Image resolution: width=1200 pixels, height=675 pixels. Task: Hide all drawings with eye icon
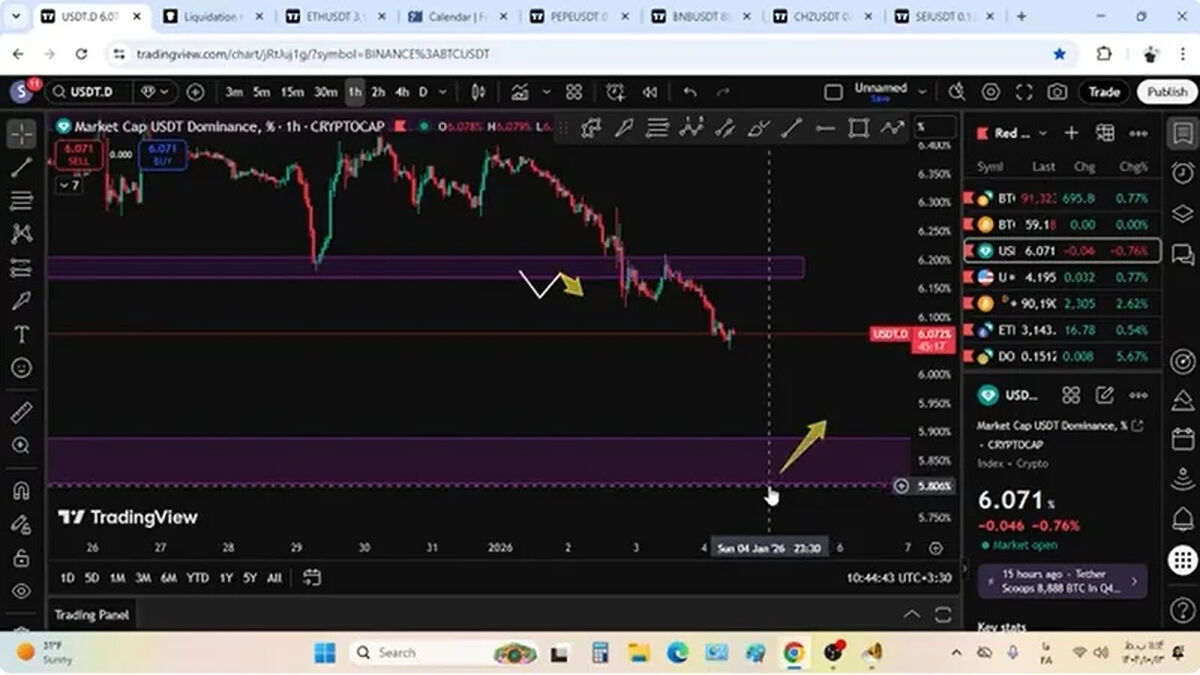pos(21,591)
